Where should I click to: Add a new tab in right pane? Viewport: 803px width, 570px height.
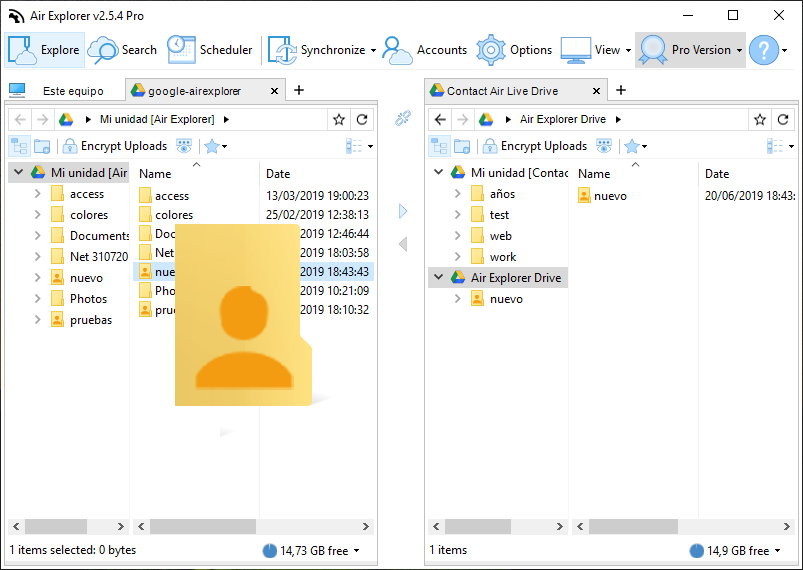[x=621, y=90]
